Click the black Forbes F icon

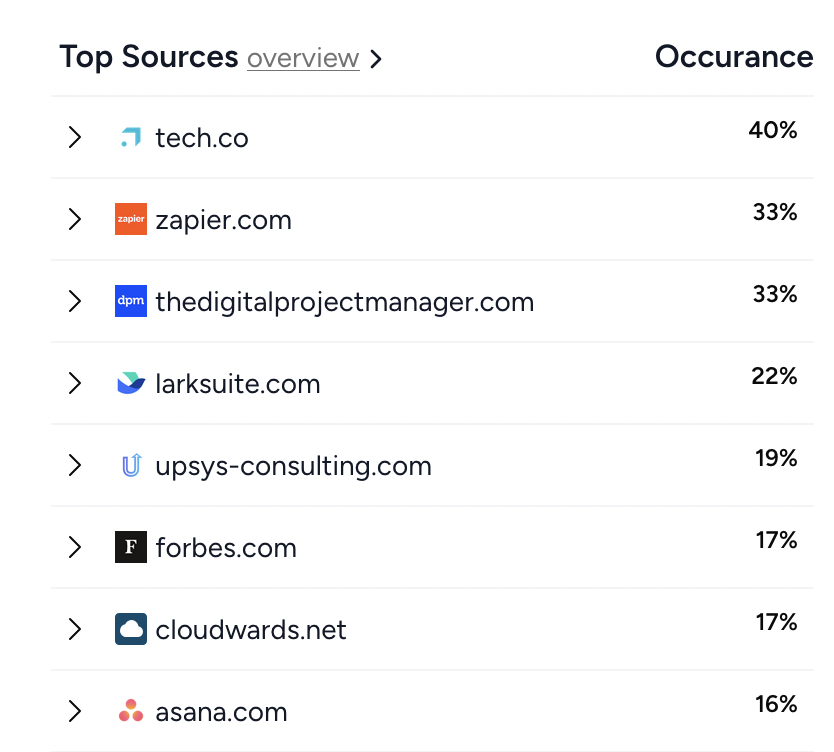131,547
